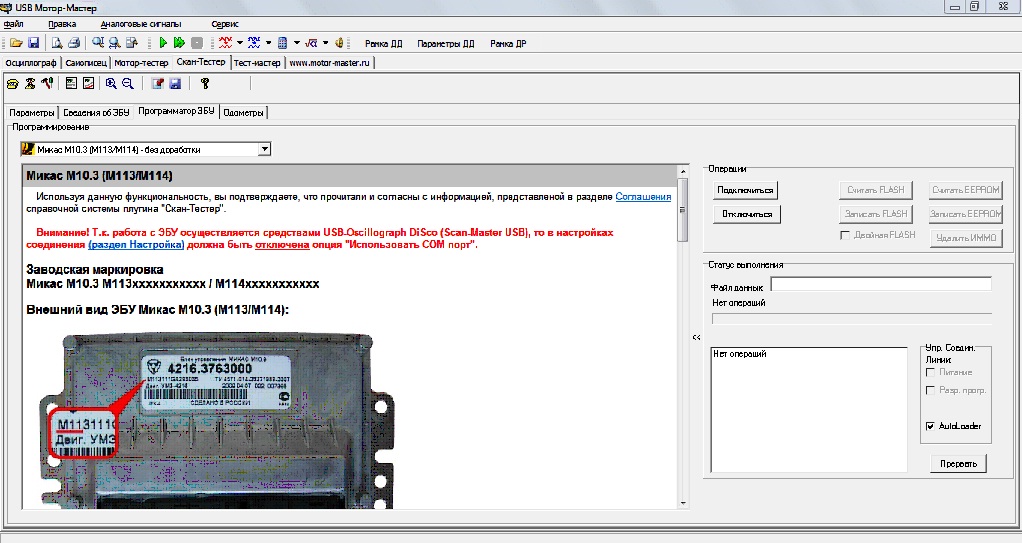Image resolution: width=1022 pixels, height=543 pixels.
Task: Open the Соглашения hyperlink
Action: pos(643,197)
